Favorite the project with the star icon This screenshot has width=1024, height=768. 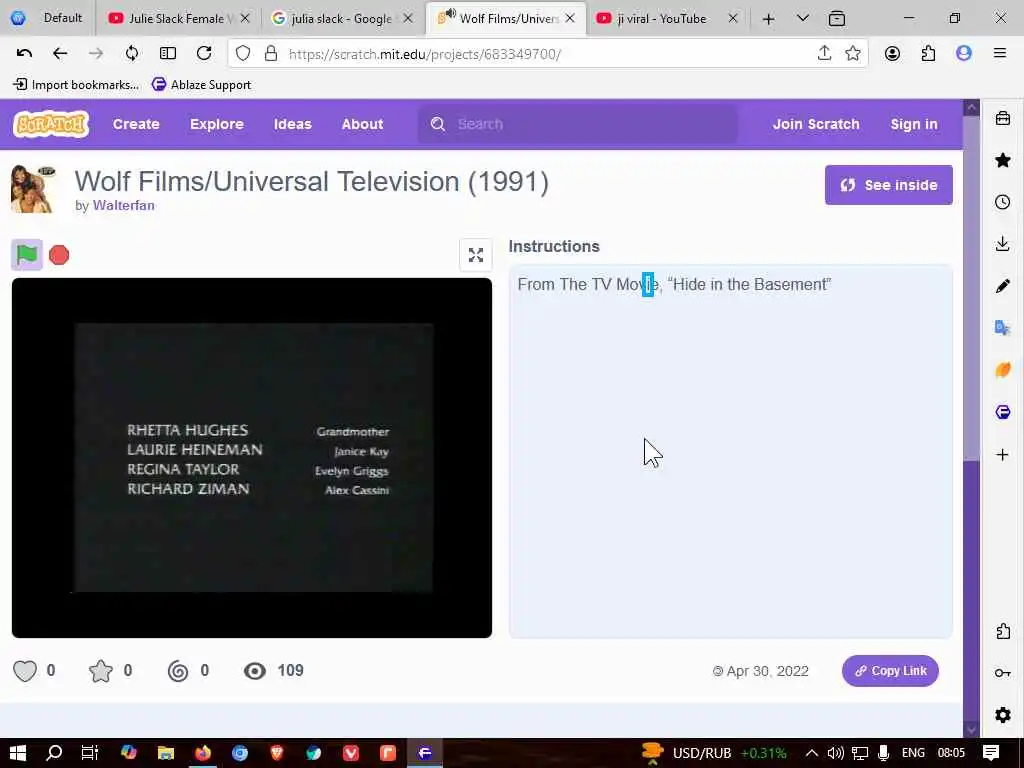(101, 671)
